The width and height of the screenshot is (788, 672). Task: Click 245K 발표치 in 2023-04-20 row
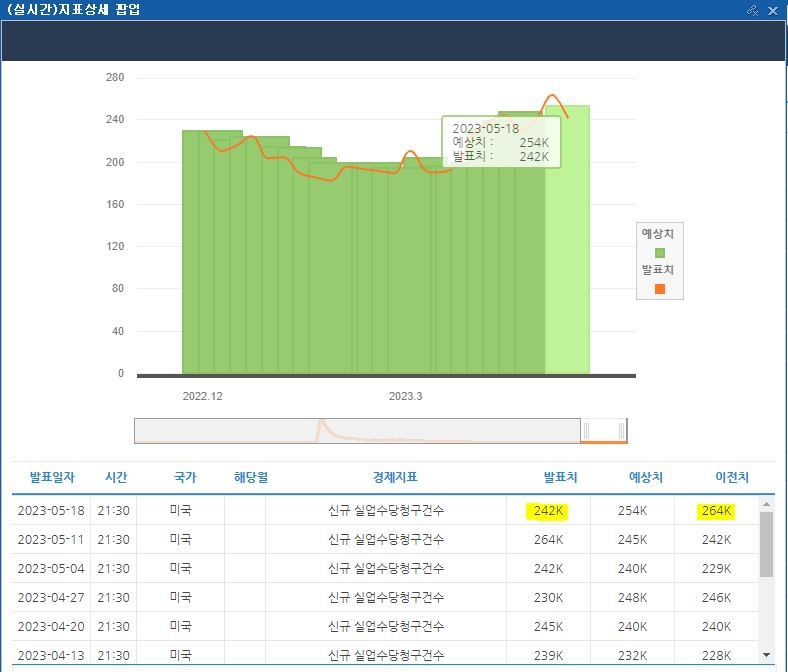pos(548,627)
